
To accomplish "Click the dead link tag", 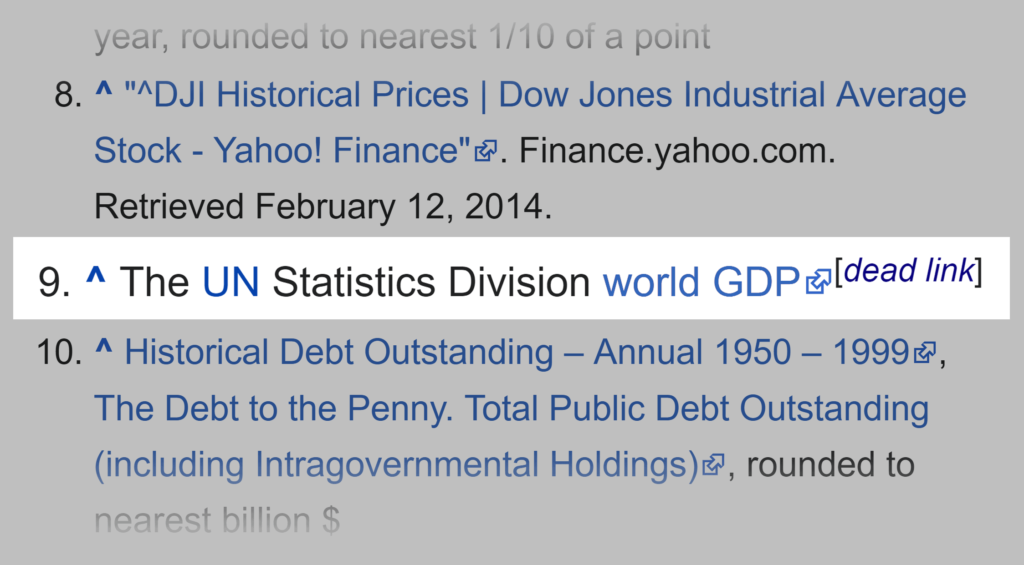I will pyautogui.click(x=909, y=271).
